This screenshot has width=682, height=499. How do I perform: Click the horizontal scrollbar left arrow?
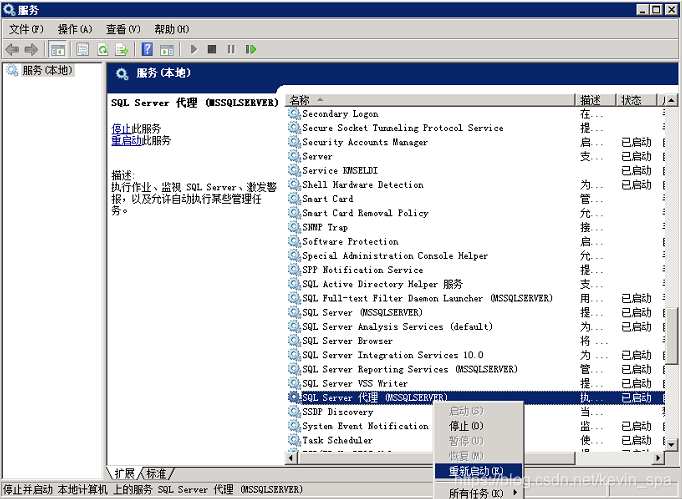coord(291,458)
